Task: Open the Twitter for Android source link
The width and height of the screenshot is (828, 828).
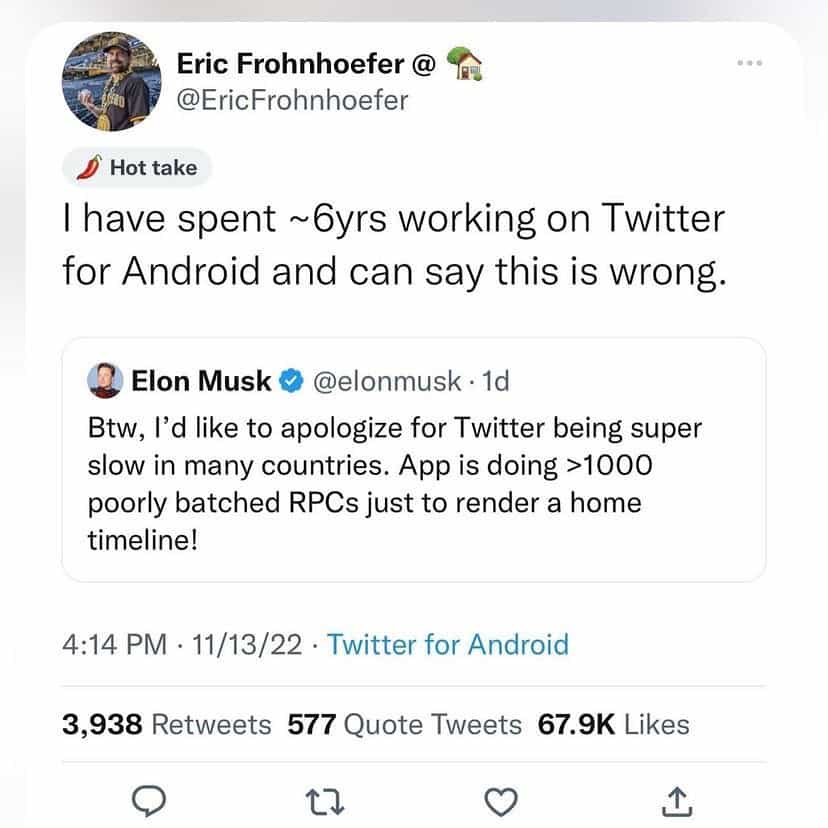Action: (x=448, y=644)
